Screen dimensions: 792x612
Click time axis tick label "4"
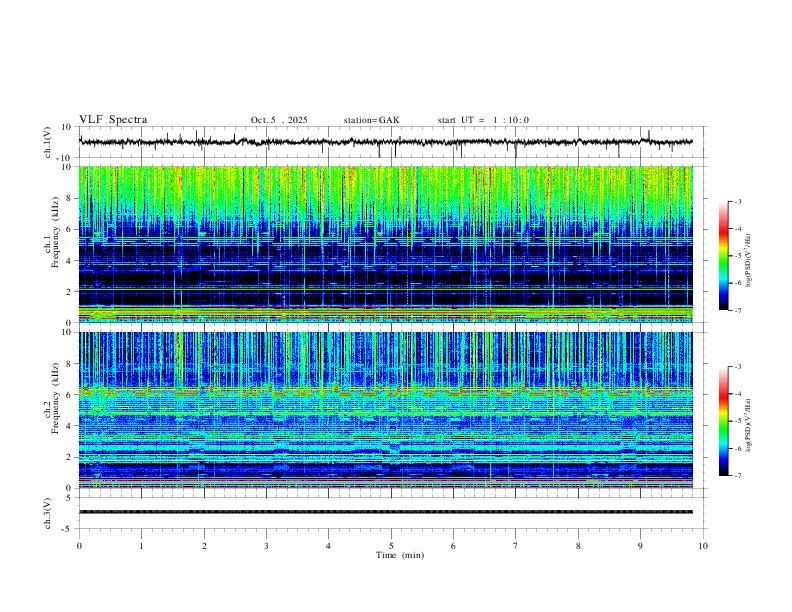coord(329,546)
